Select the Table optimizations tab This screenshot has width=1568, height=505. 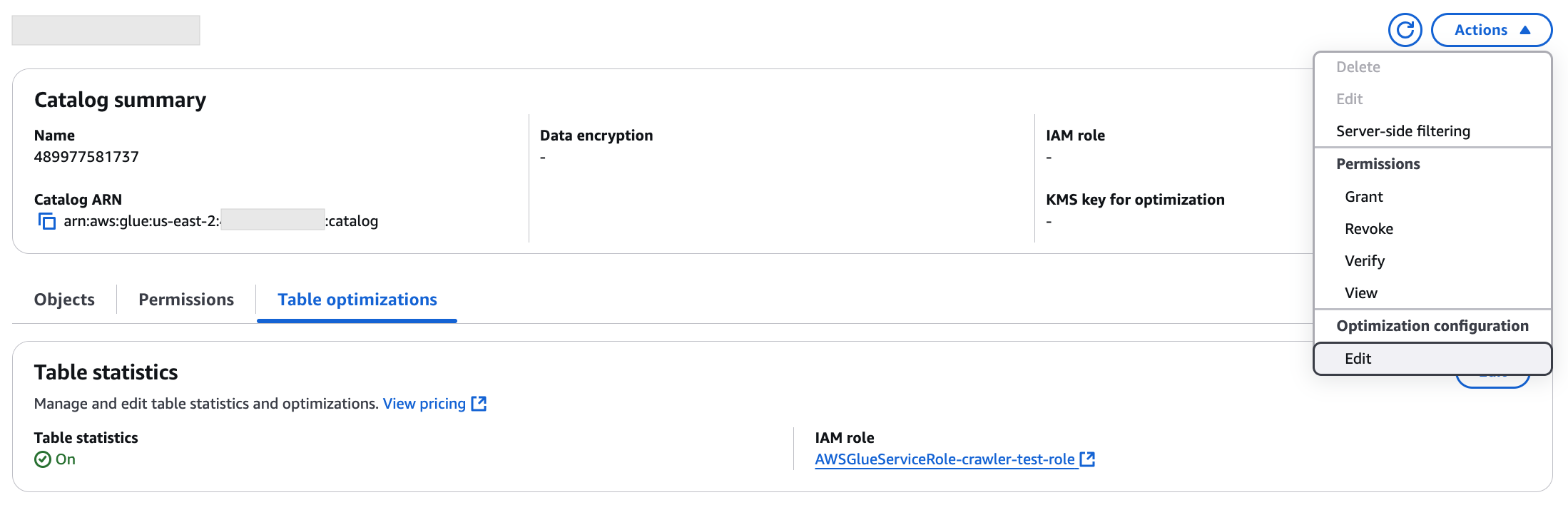click(x=357, y=300)
